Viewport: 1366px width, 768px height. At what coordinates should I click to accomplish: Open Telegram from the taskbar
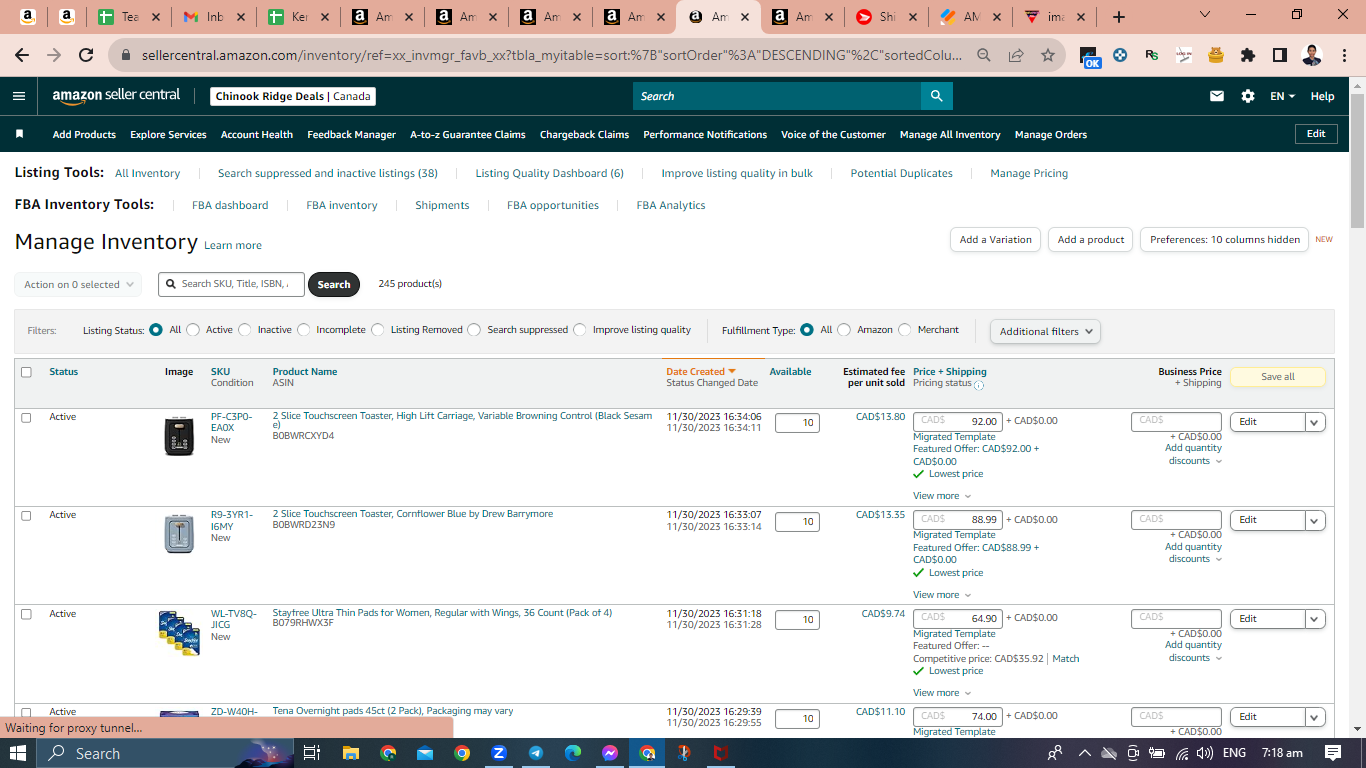coord(536,753)
